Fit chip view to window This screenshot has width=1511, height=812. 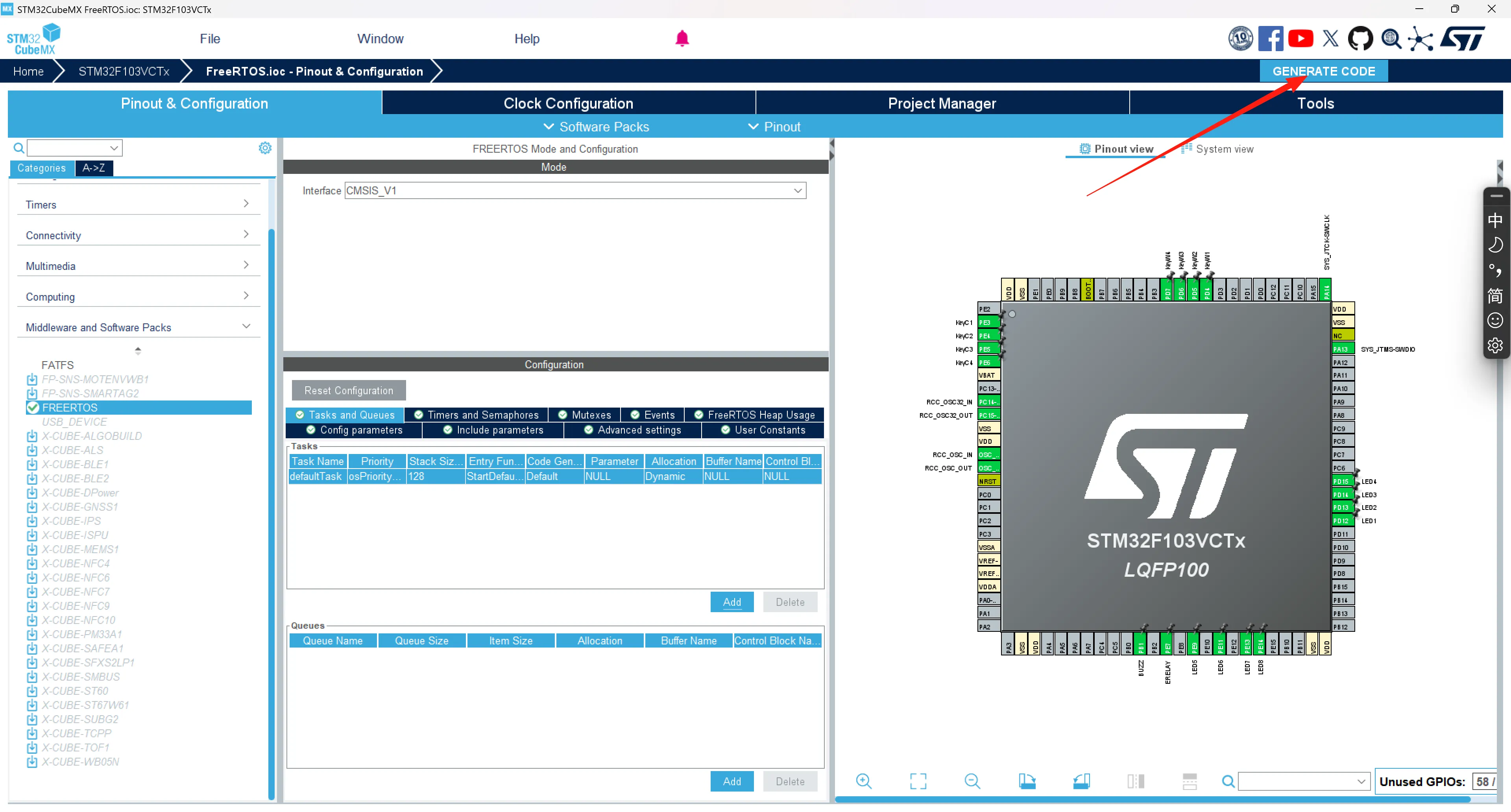pyautogui.click(x=918, y=781)
